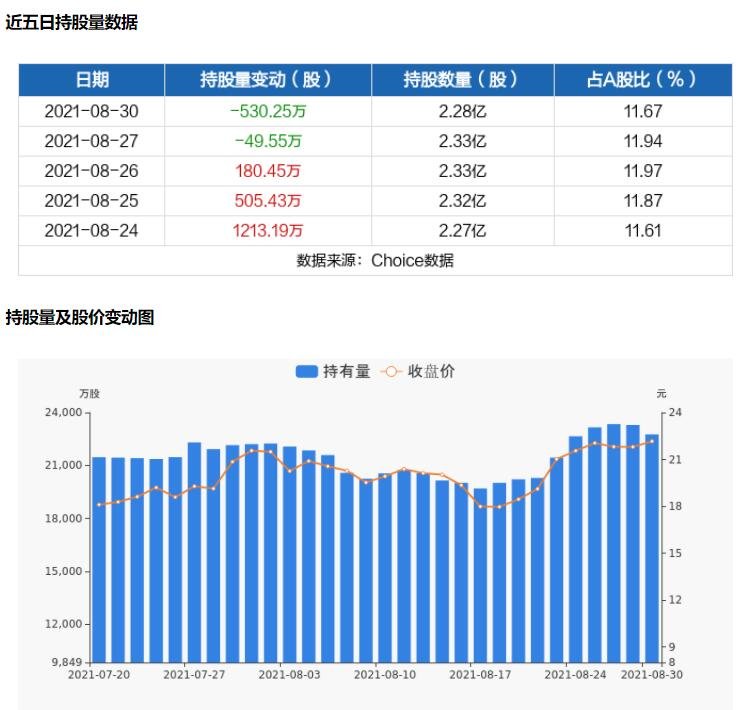Click the 11.61 percentage cell
This screenshot has width=742, height=710.
point(643,231)
